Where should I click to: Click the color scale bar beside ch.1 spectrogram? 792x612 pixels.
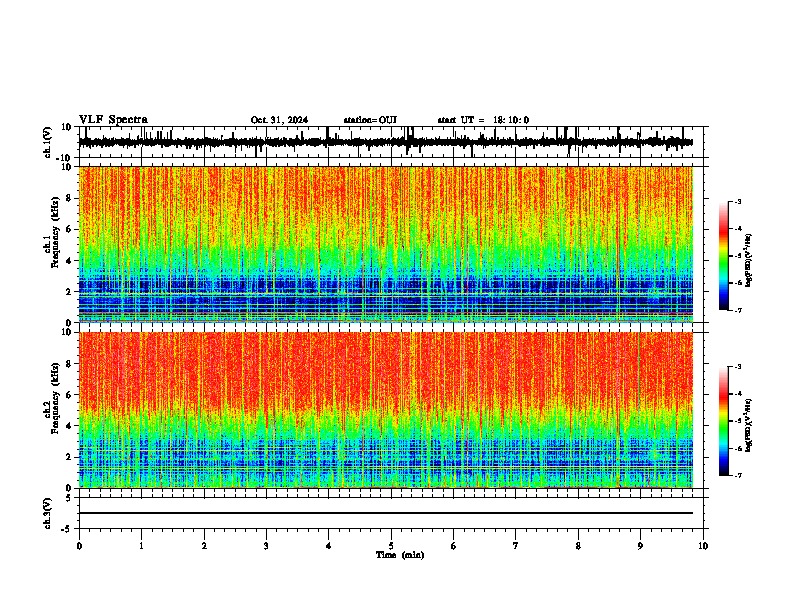pyautogui.click(x=723, y=256)
